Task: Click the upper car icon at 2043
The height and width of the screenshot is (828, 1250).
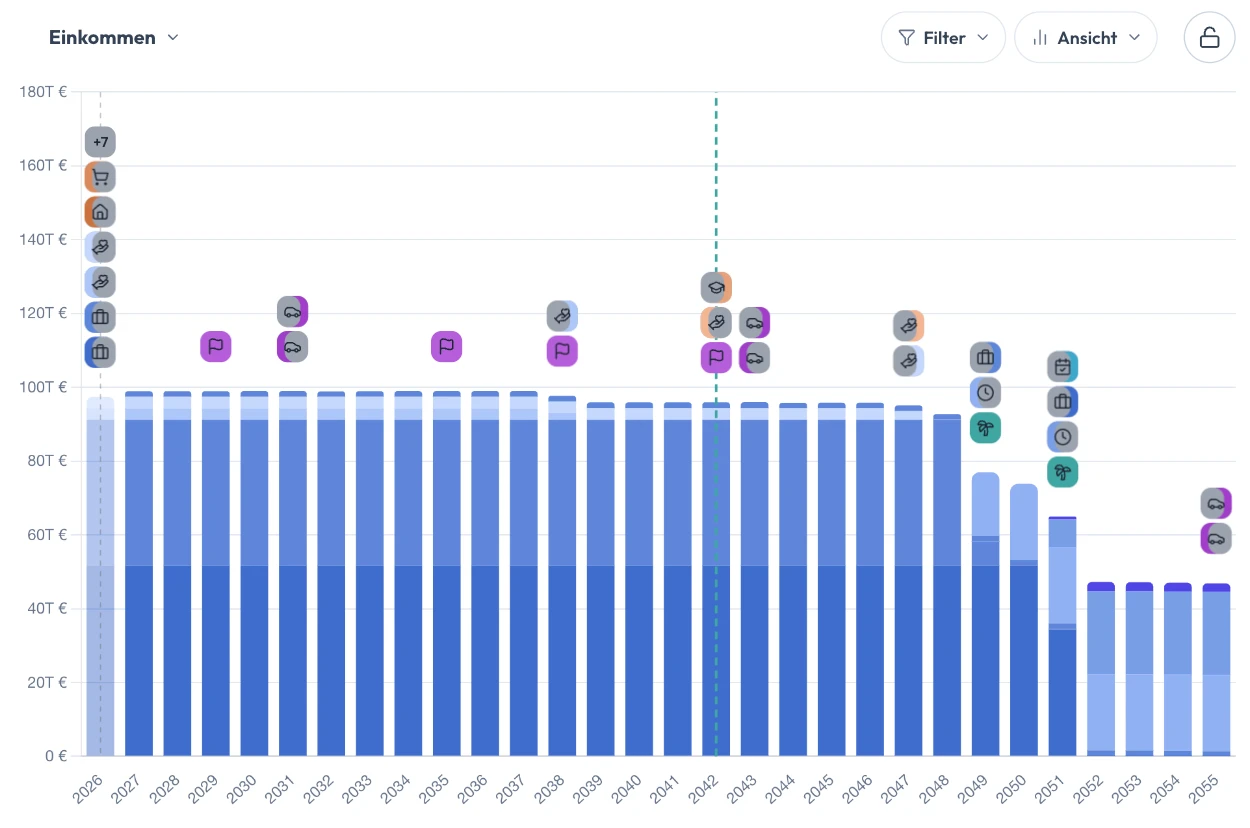Action: pyautogui.click(x=755, y=322)
